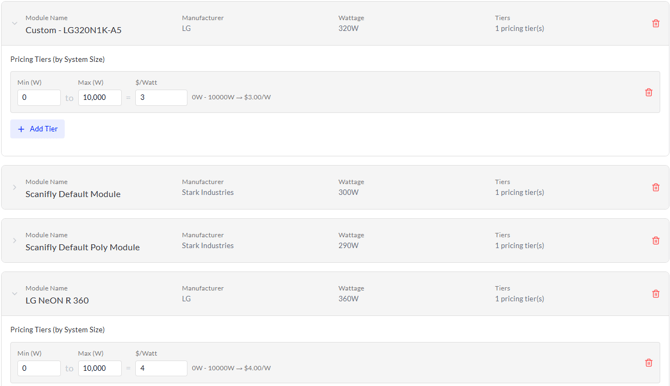Screen dimensions: 670x386
Task: Click 1 pricing tier(s) for Scanifly Default Poly Module
Action: (520, 246)
